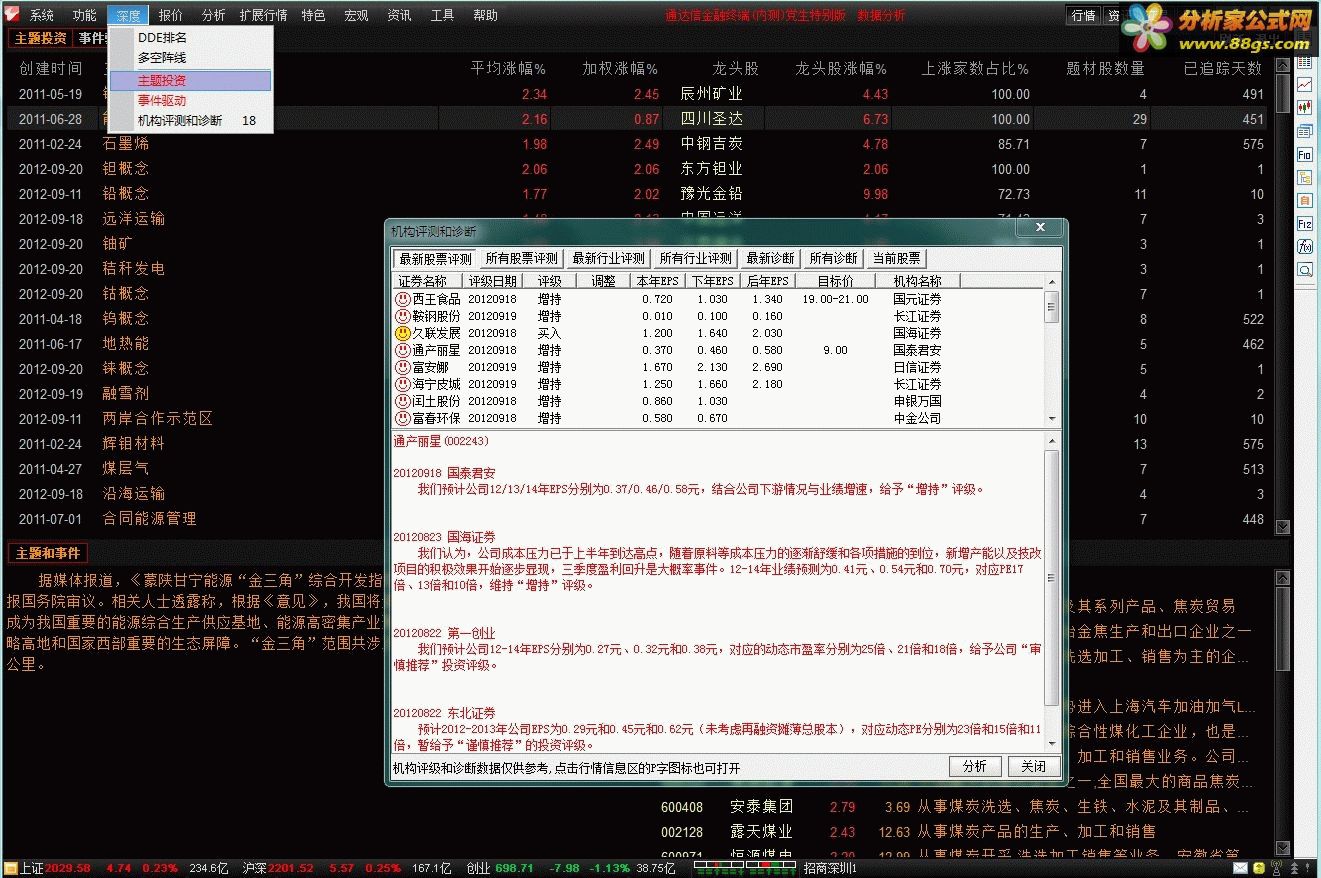The height and width of the screenshot is (878, 1321).
Task: Sort by 评级日期 column header
Action: [493, 281]
